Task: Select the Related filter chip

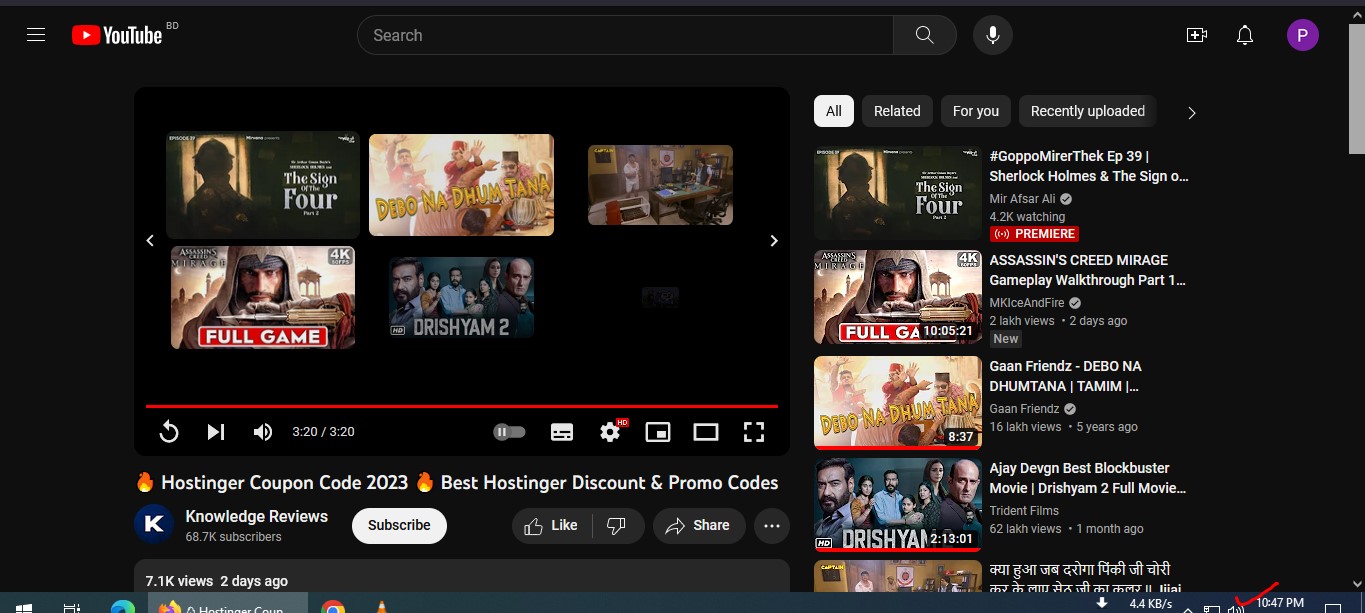Action: click(x=897, y=111)
